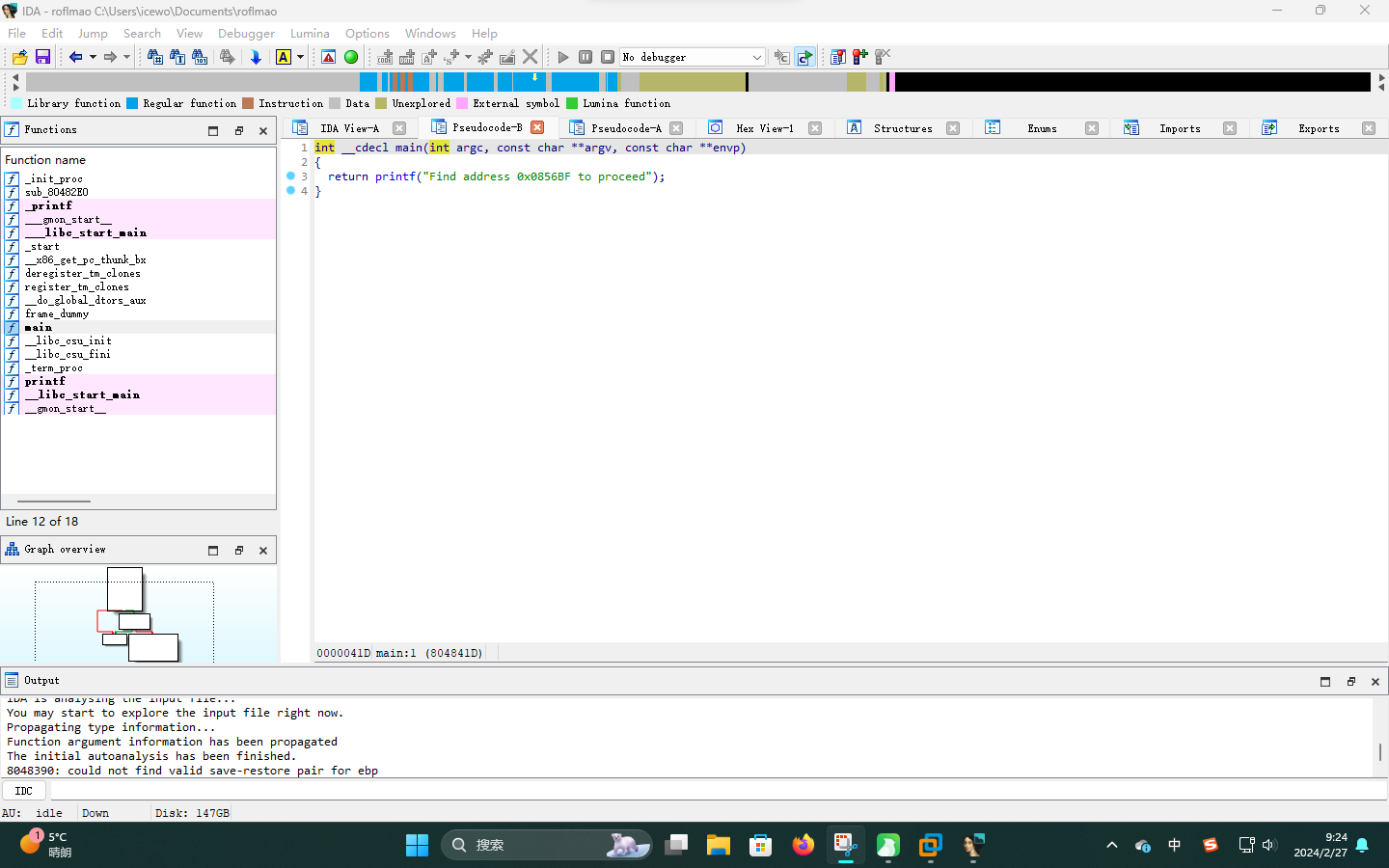Viewport: 1389px width, 868px height.
Task: Click the toolbar X delete icon
Action: pyautogui.click(x=531, y=57)
